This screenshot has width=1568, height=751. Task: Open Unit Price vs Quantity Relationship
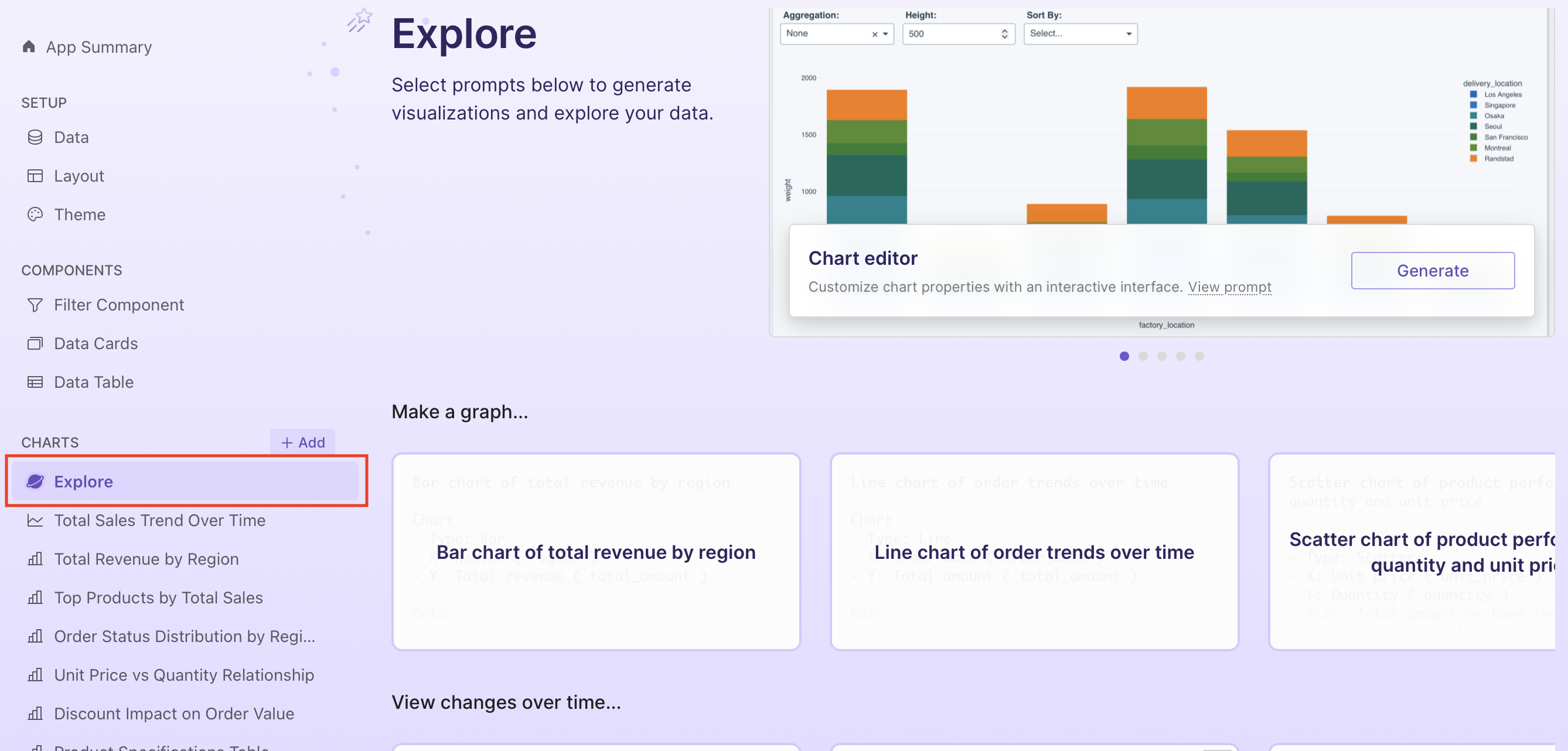[x=184, y=674]
